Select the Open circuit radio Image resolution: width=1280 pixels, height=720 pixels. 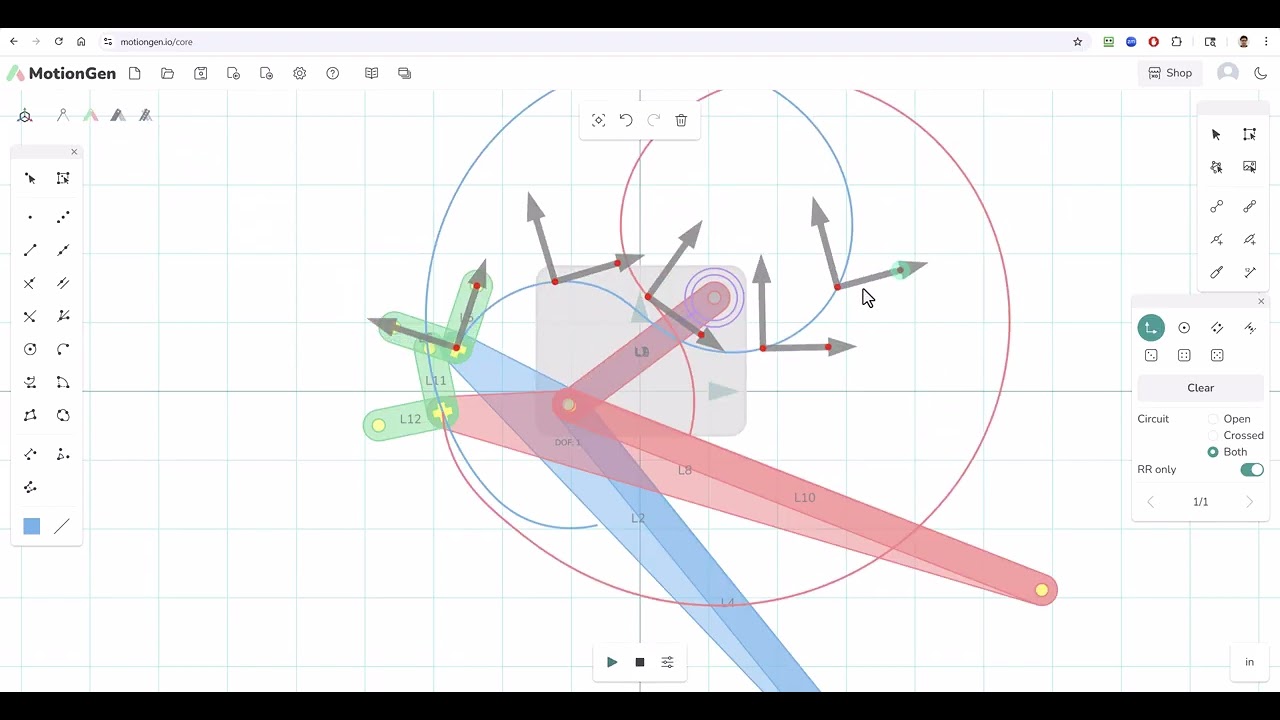tap(1213, 419)
